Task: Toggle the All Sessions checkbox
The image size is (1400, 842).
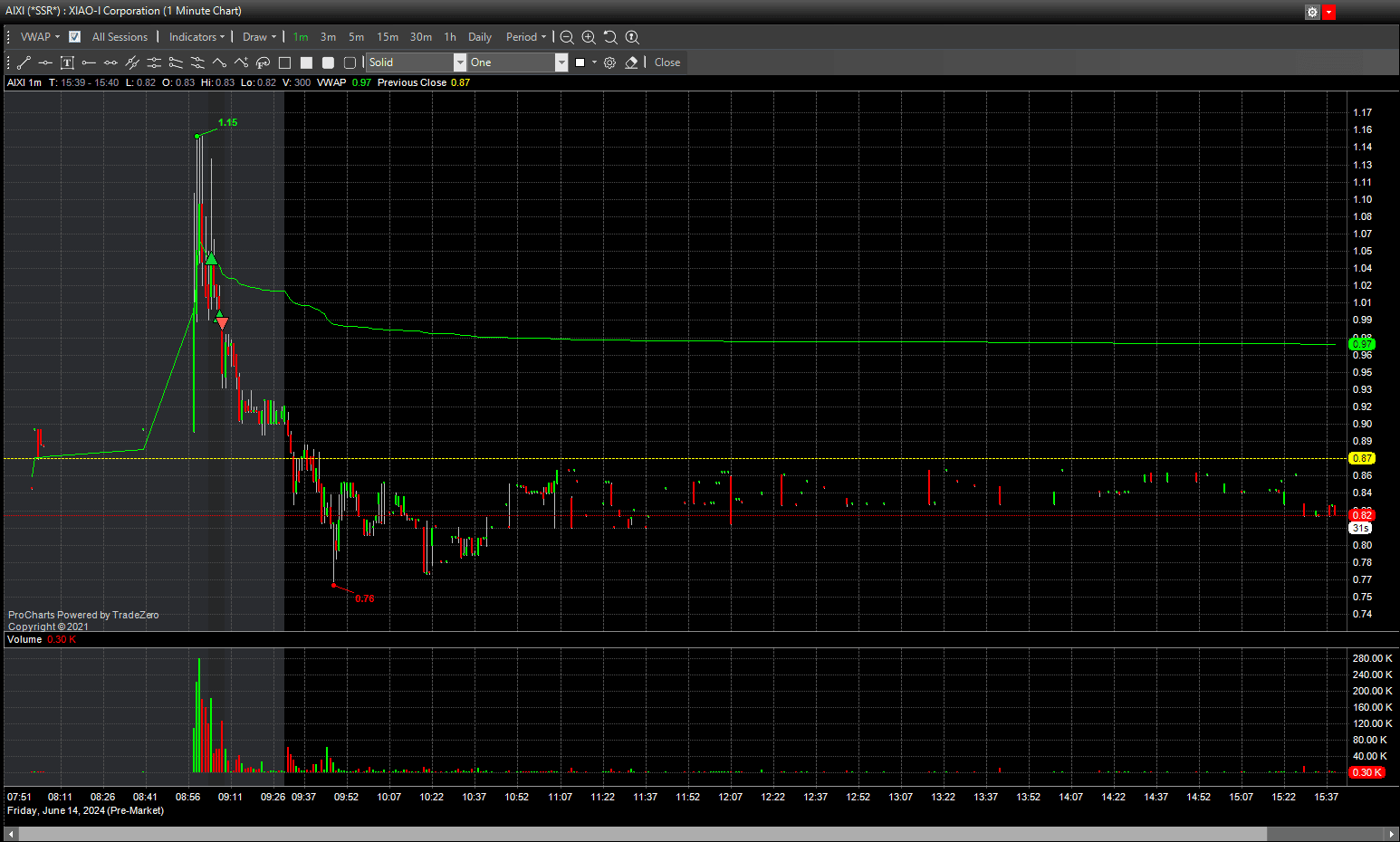Action: point(74,37)
